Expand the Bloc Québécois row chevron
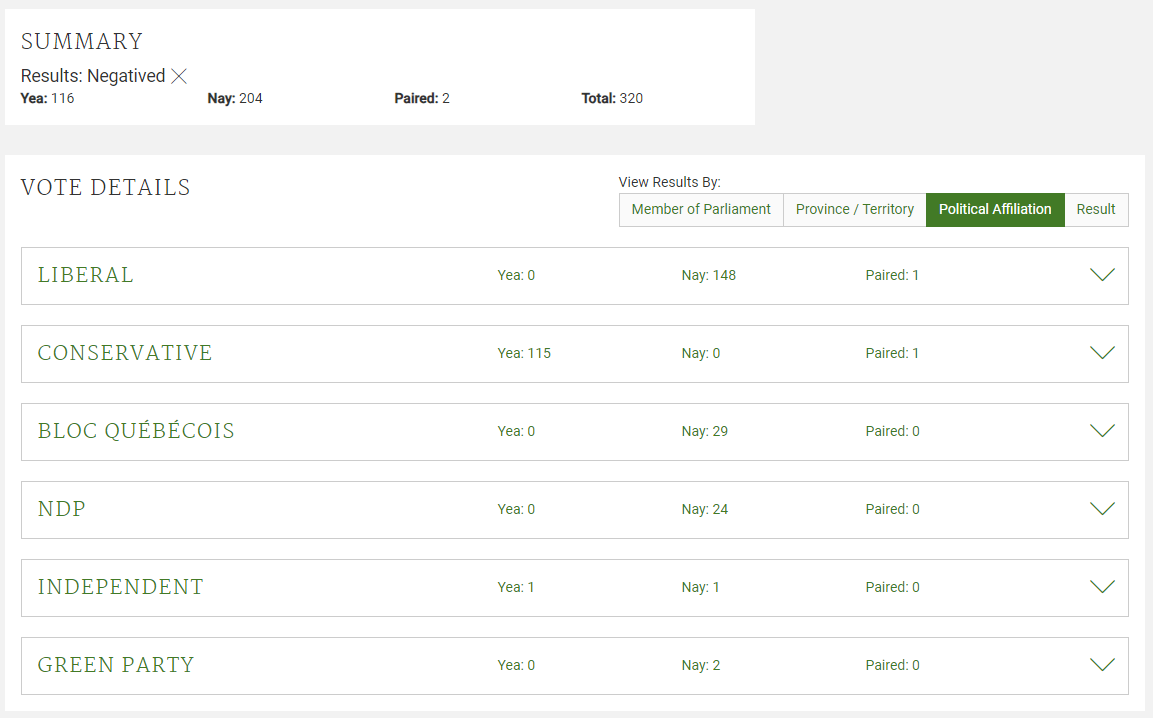 point(1102,430)
